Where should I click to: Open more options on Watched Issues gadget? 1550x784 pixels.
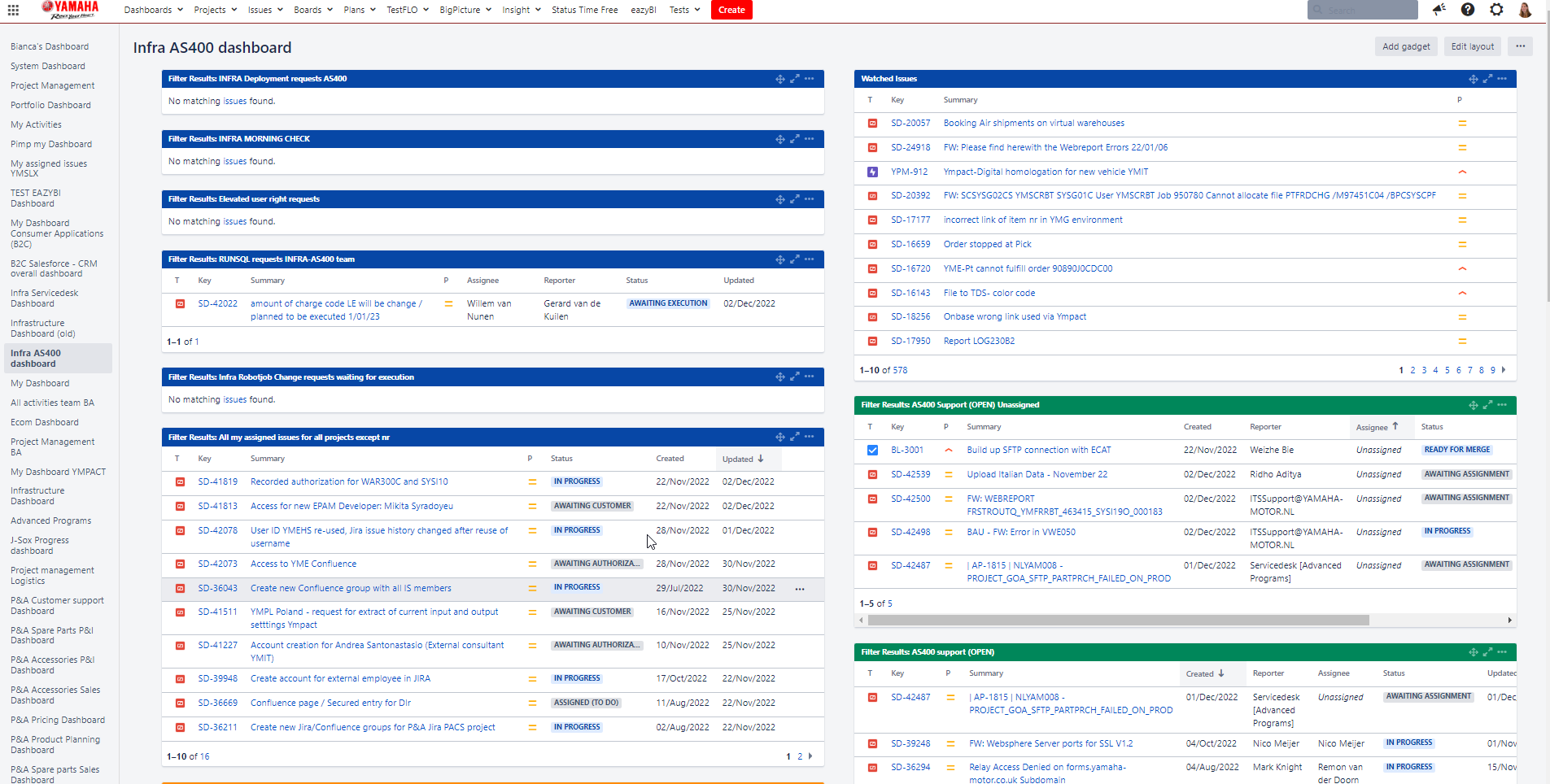pyautogui.click(x=1502, y=79)
